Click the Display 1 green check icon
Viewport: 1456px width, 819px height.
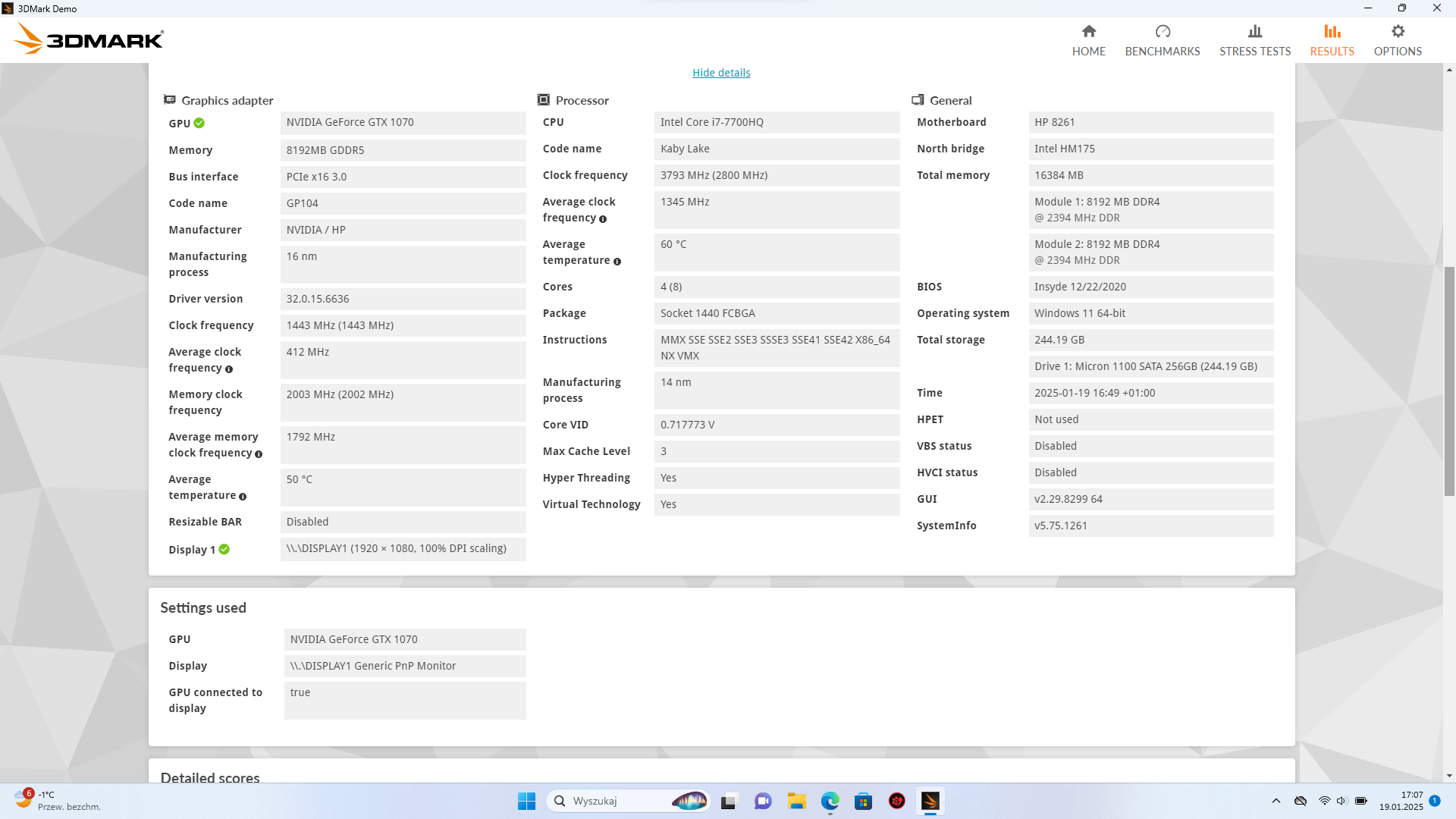coord(224,549)
